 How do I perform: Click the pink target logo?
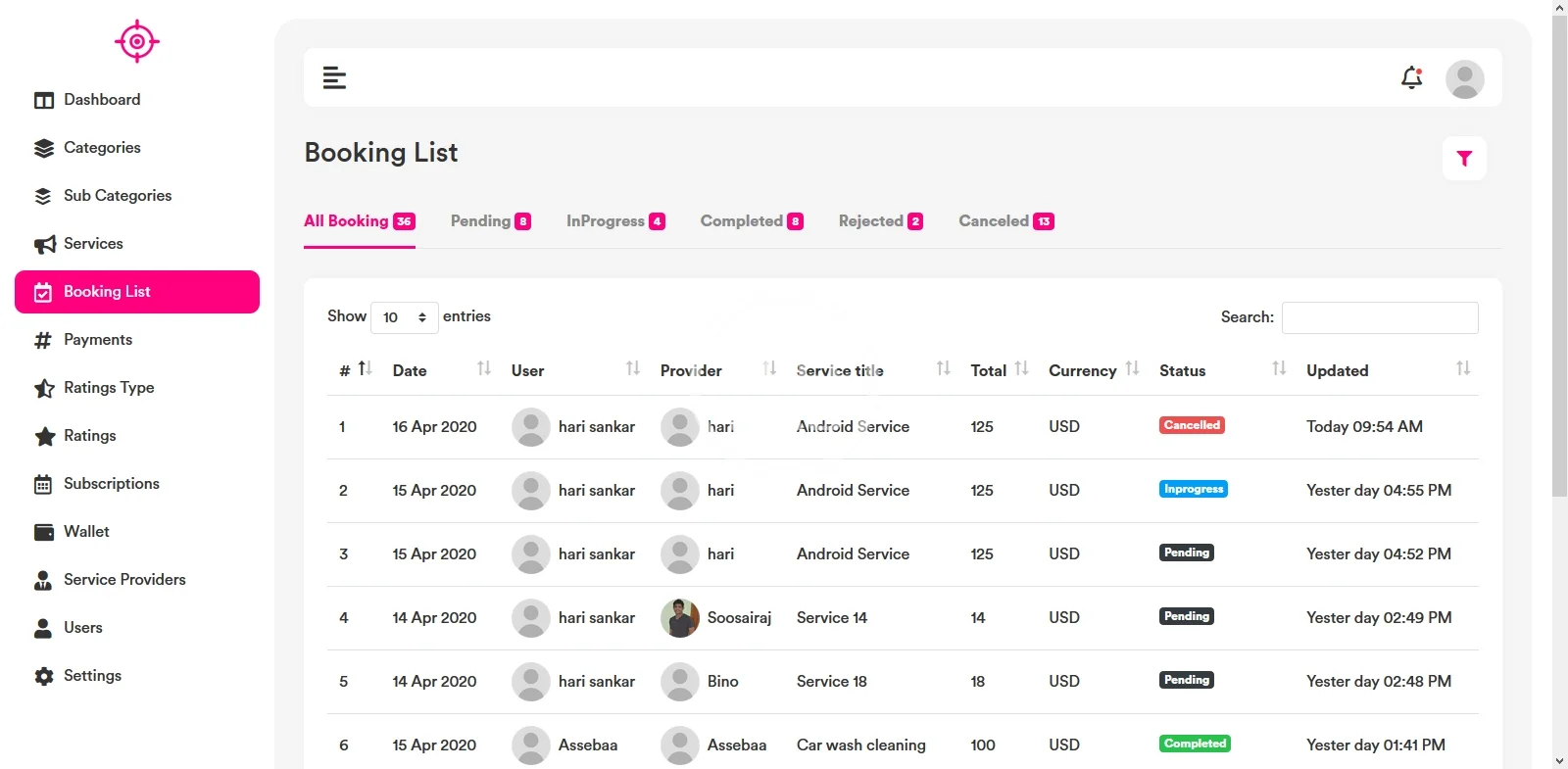137,41
